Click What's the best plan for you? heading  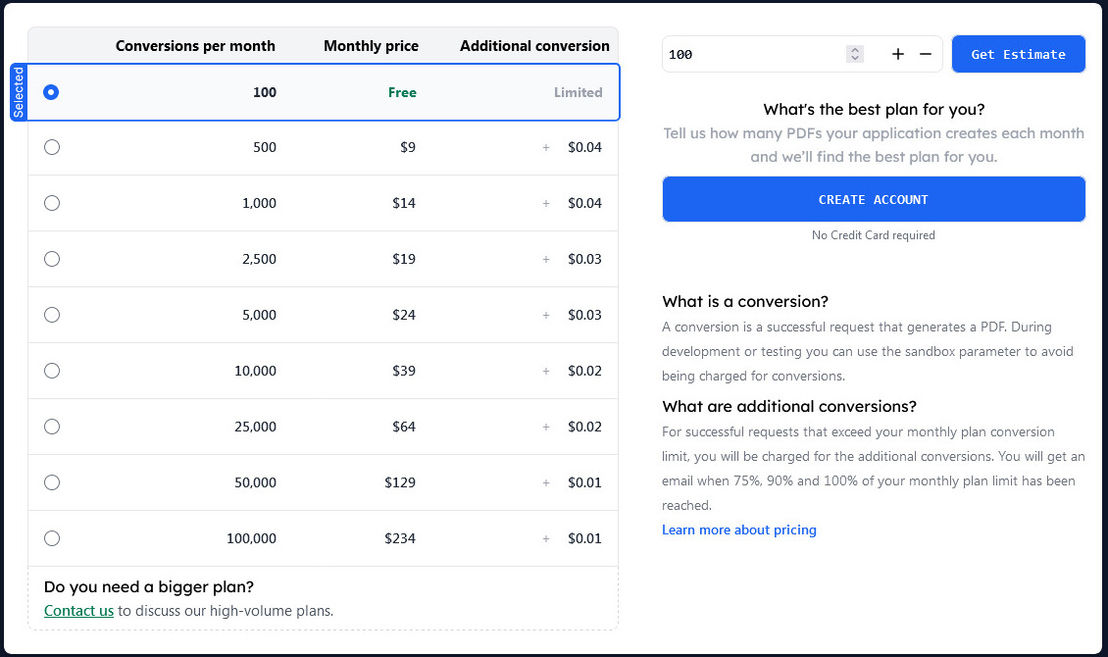tap(874, 110)
